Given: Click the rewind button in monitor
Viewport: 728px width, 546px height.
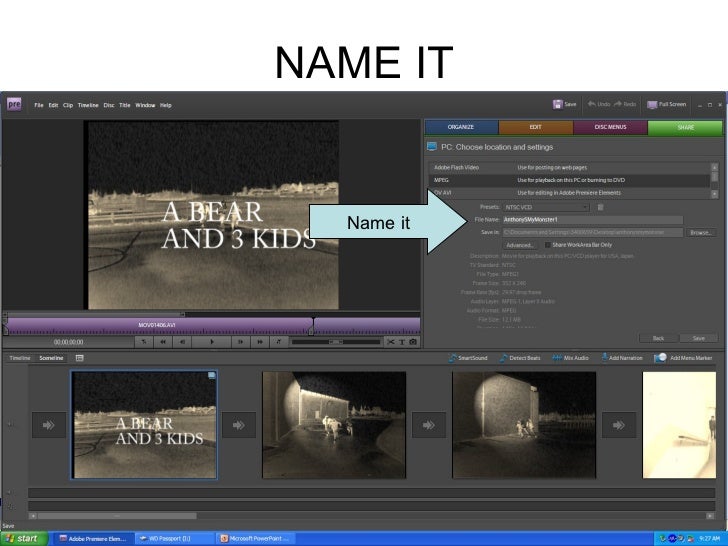Looking at the screenshot, I should [163, 342].
